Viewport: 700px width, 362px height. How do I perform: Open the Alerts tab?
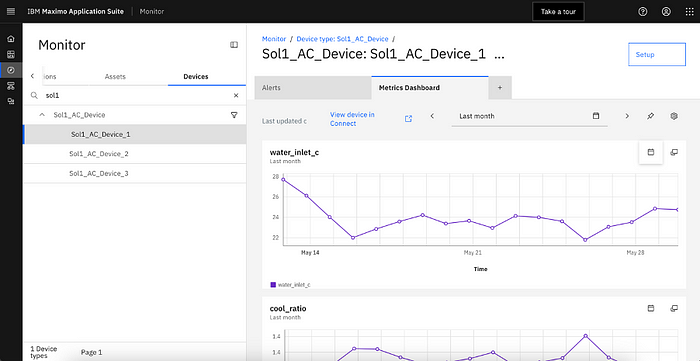coord(313,88)
